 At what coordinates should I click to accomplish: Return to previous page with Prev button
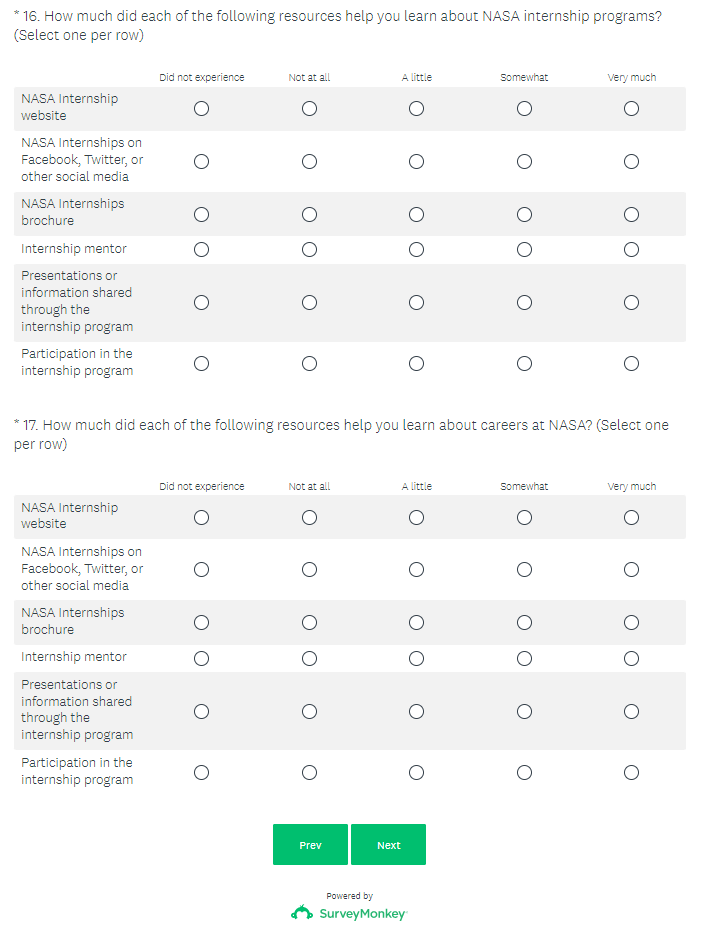[310, 845]
